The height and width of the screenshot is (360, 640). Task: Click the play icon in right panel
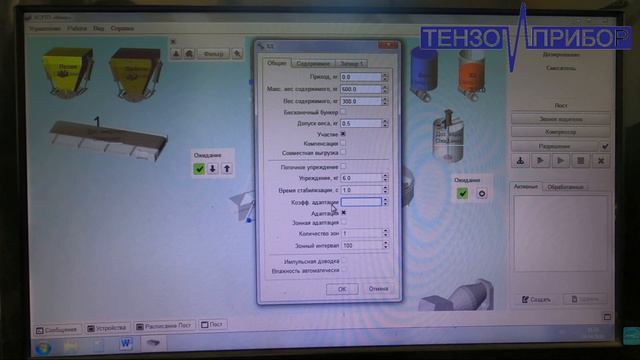point(560,161)
